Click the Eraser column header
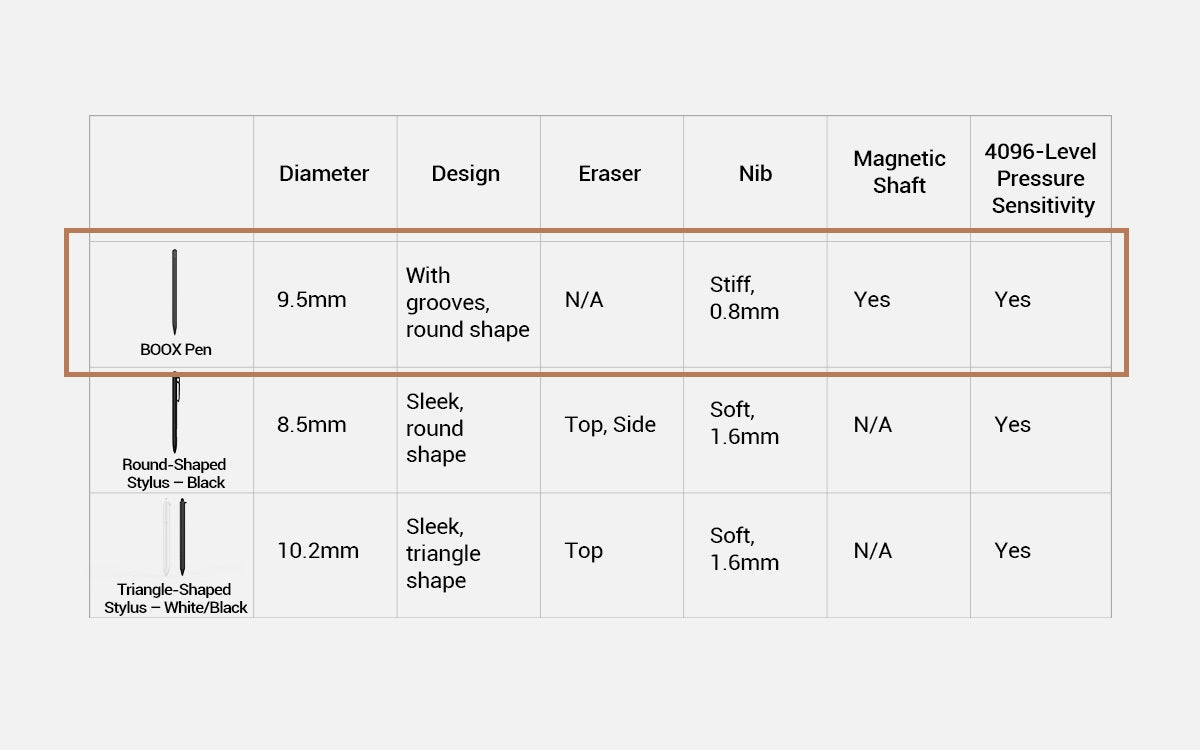 click(609, 173)
